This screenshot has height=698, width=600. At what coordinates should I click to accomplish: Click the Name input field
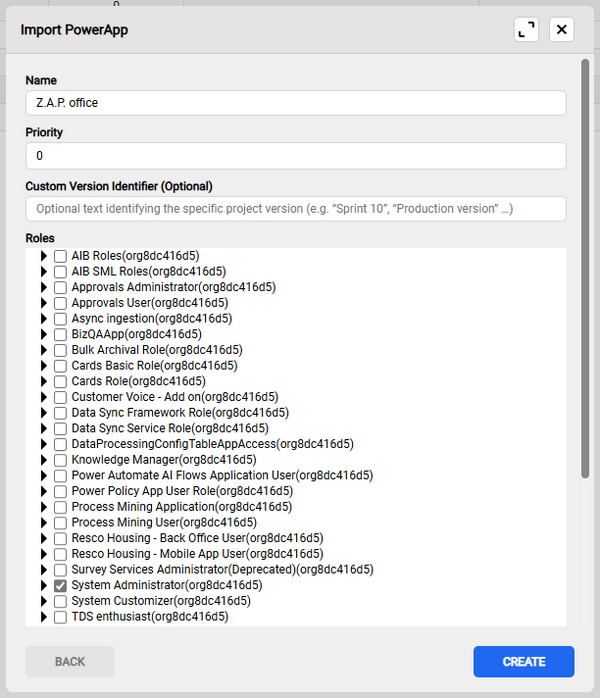coord(296,103)
